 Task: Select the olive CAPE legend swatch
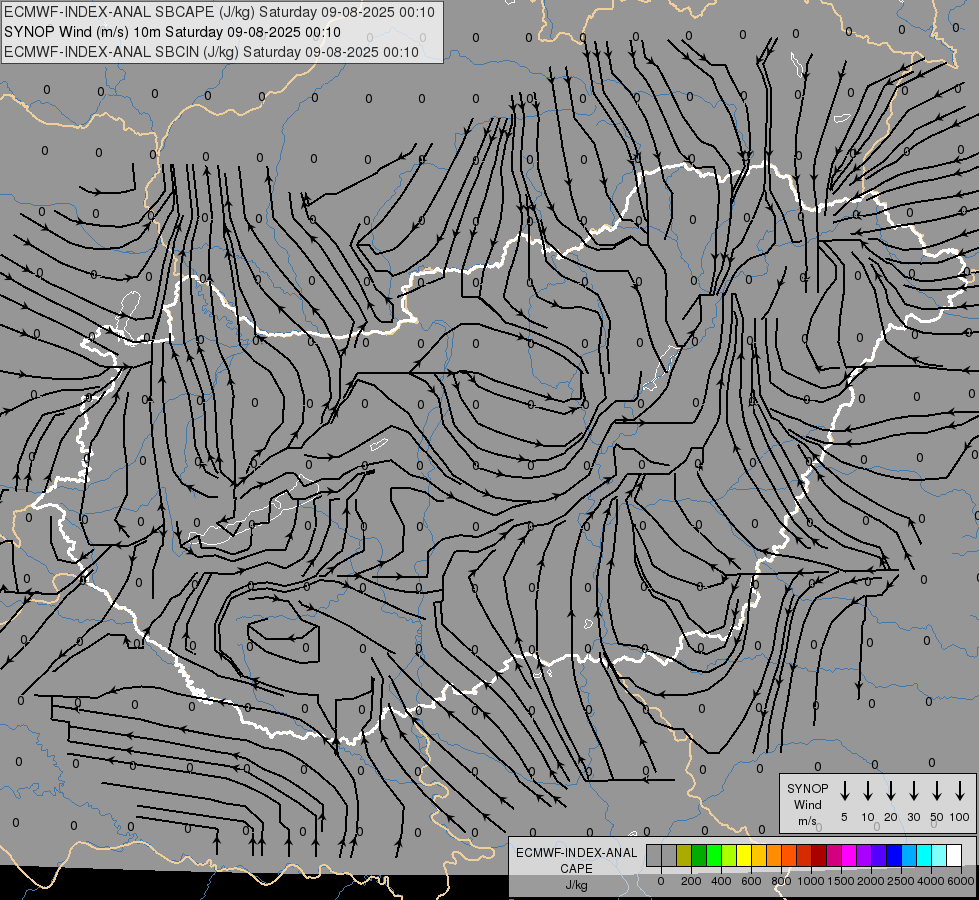pyautogui.click(x=684, y=856)
